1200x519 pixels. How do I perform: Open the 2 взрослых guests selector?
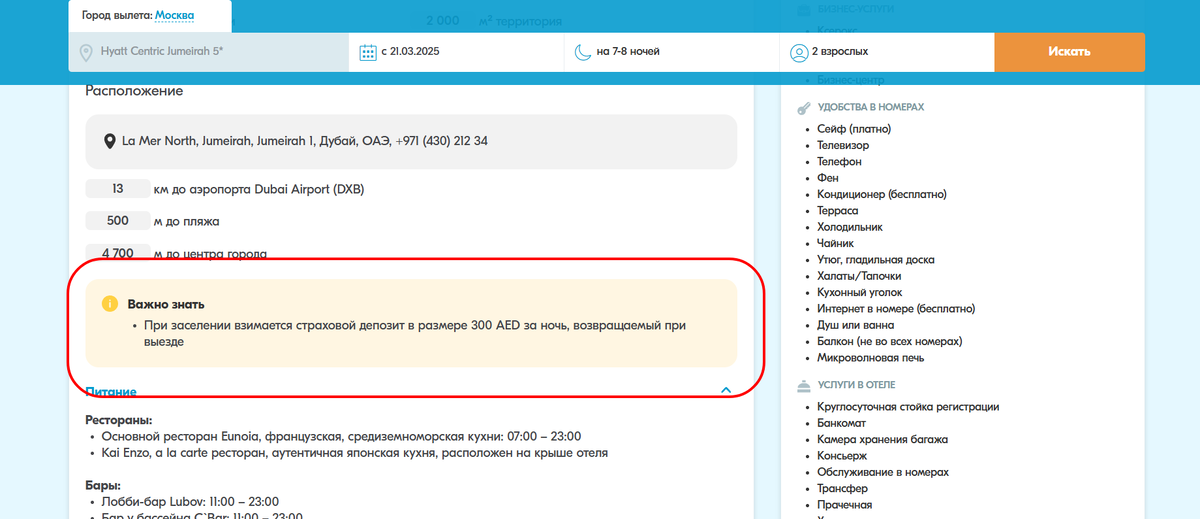pyautogui.click(x=887, y=52)
